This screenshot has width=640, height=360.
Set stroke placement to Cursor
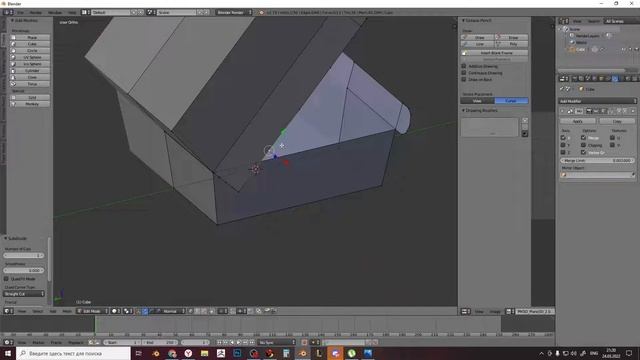click(511, 100)
